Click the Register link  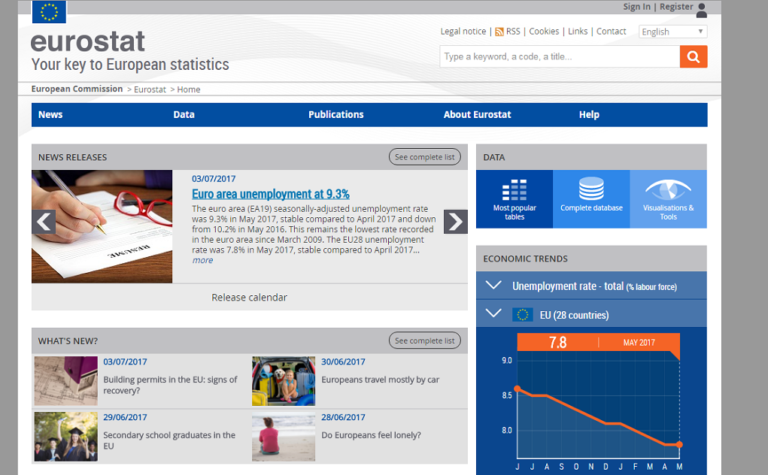pos(676,7)
